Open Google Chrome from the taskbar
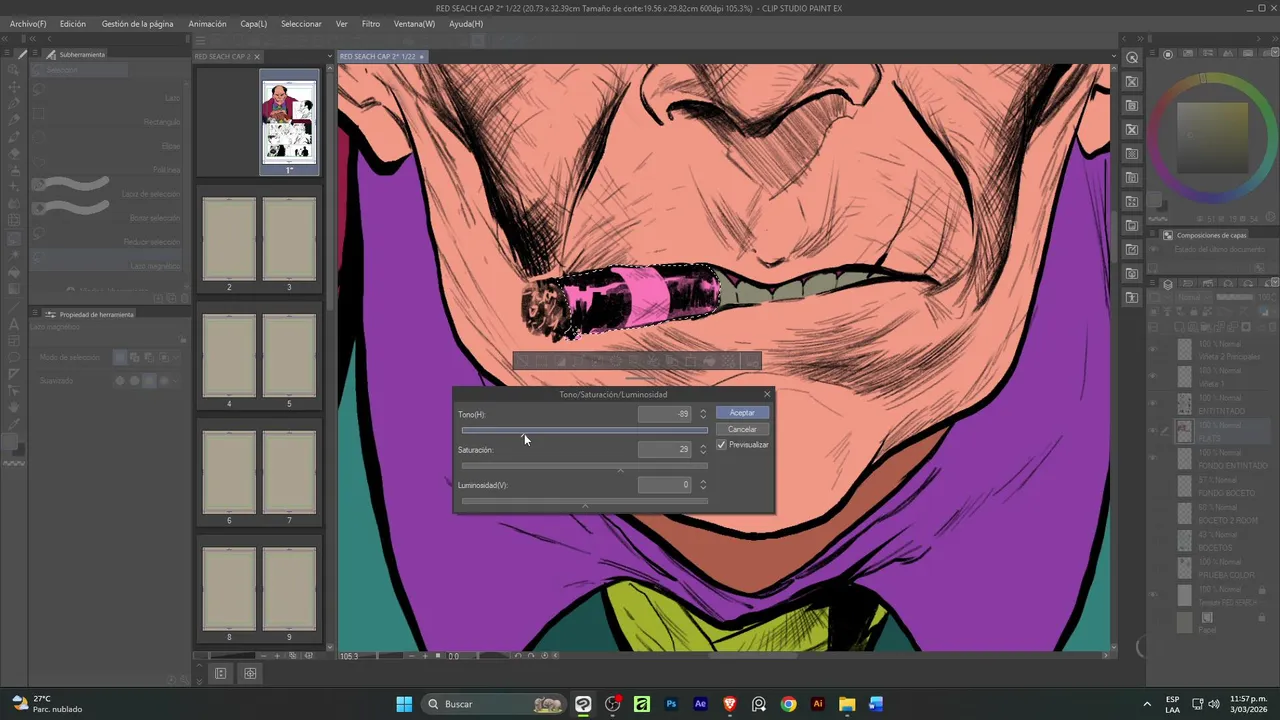Screen dimensions: 1280x720 pos(788,704)
